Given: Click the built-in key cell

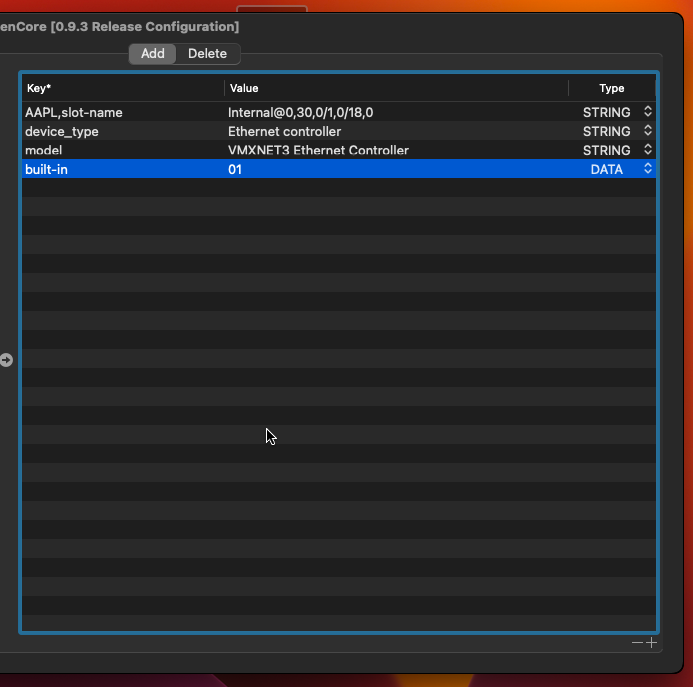Looking at the screenshot, I should 47,169.
